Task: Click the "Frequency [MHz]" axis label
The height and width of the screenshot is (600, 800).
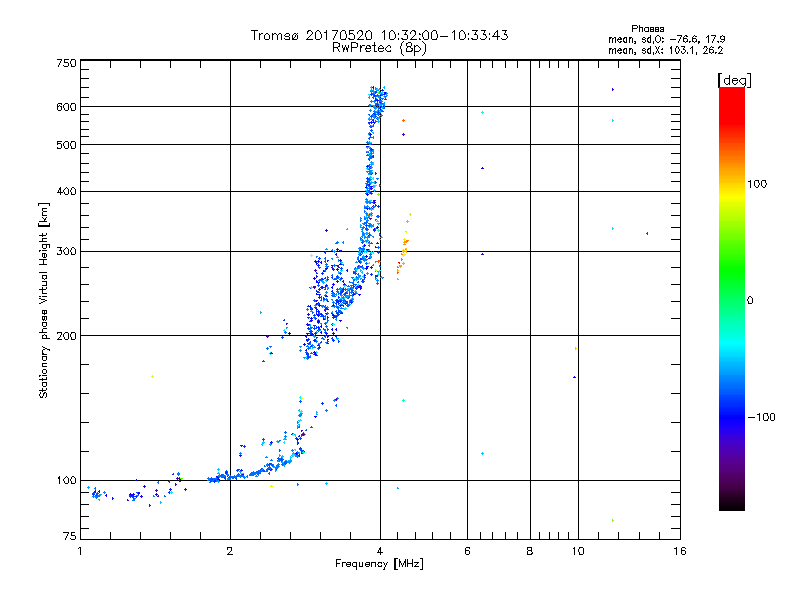Action: tap(379, 564)
